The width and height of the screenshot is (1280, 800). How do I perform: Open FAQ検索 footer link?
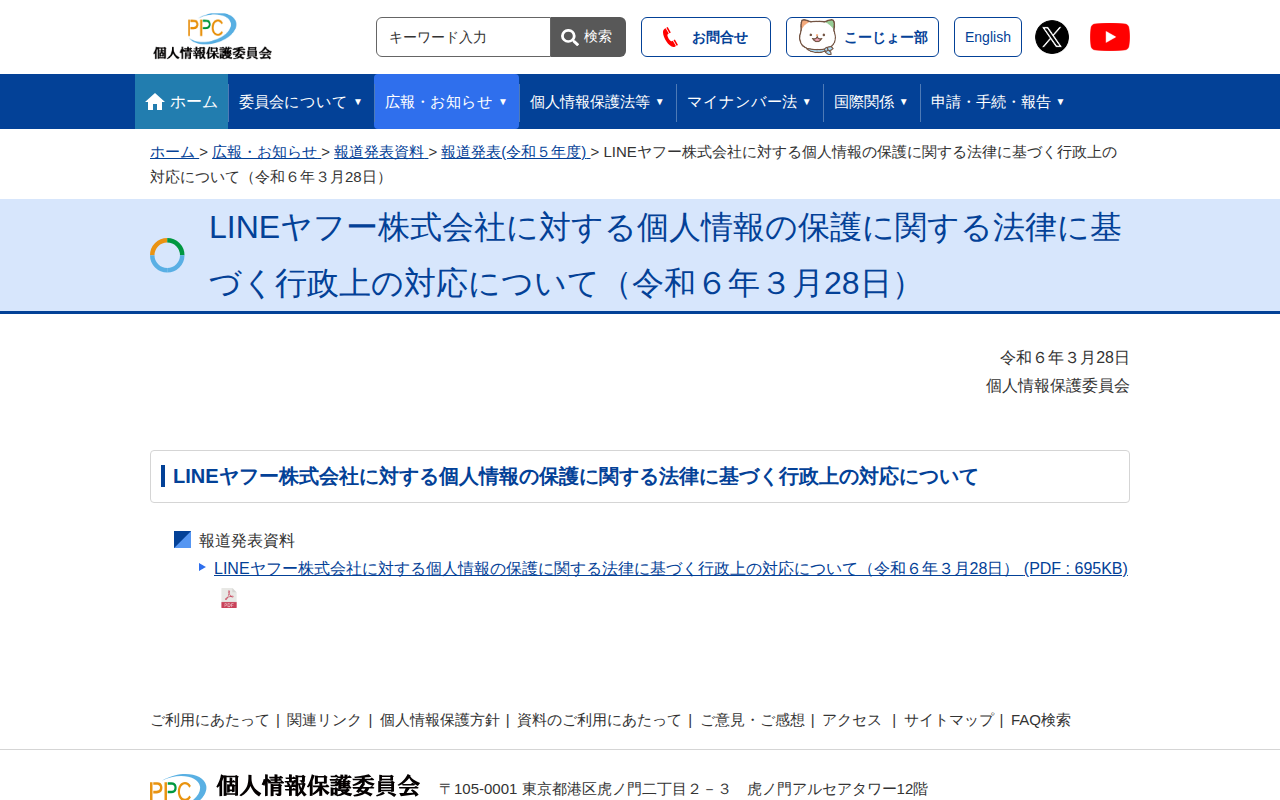click(1041, 720)
